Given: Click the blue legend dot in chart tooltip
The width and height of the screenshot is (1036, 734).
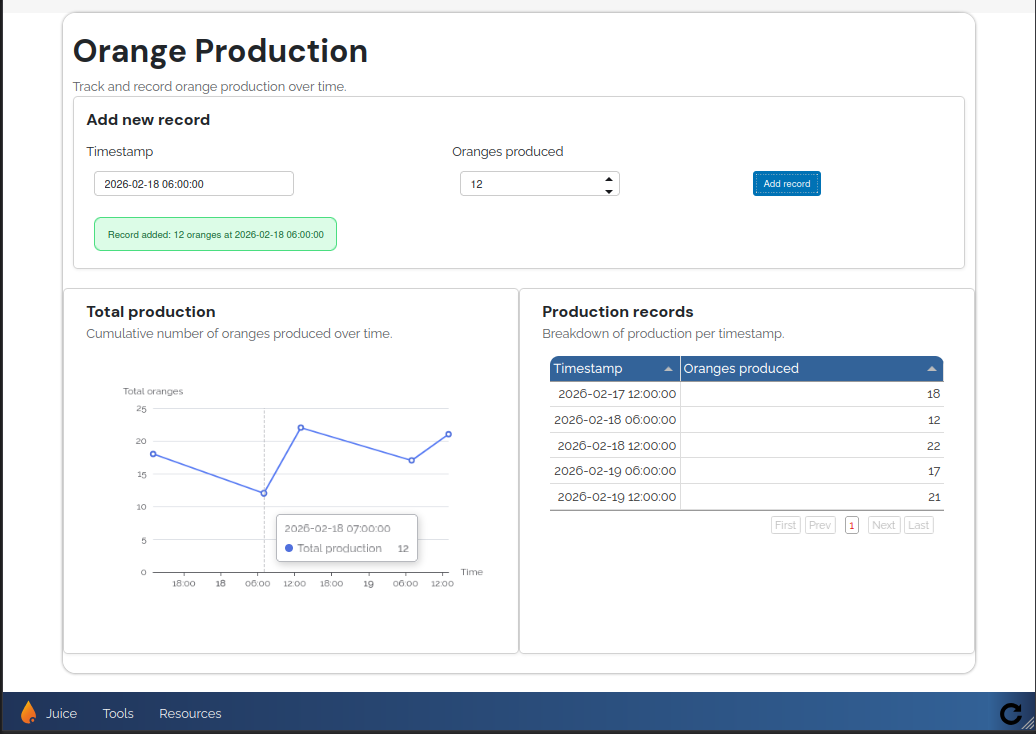Looking at the screenshot, I should pos(289,548).
